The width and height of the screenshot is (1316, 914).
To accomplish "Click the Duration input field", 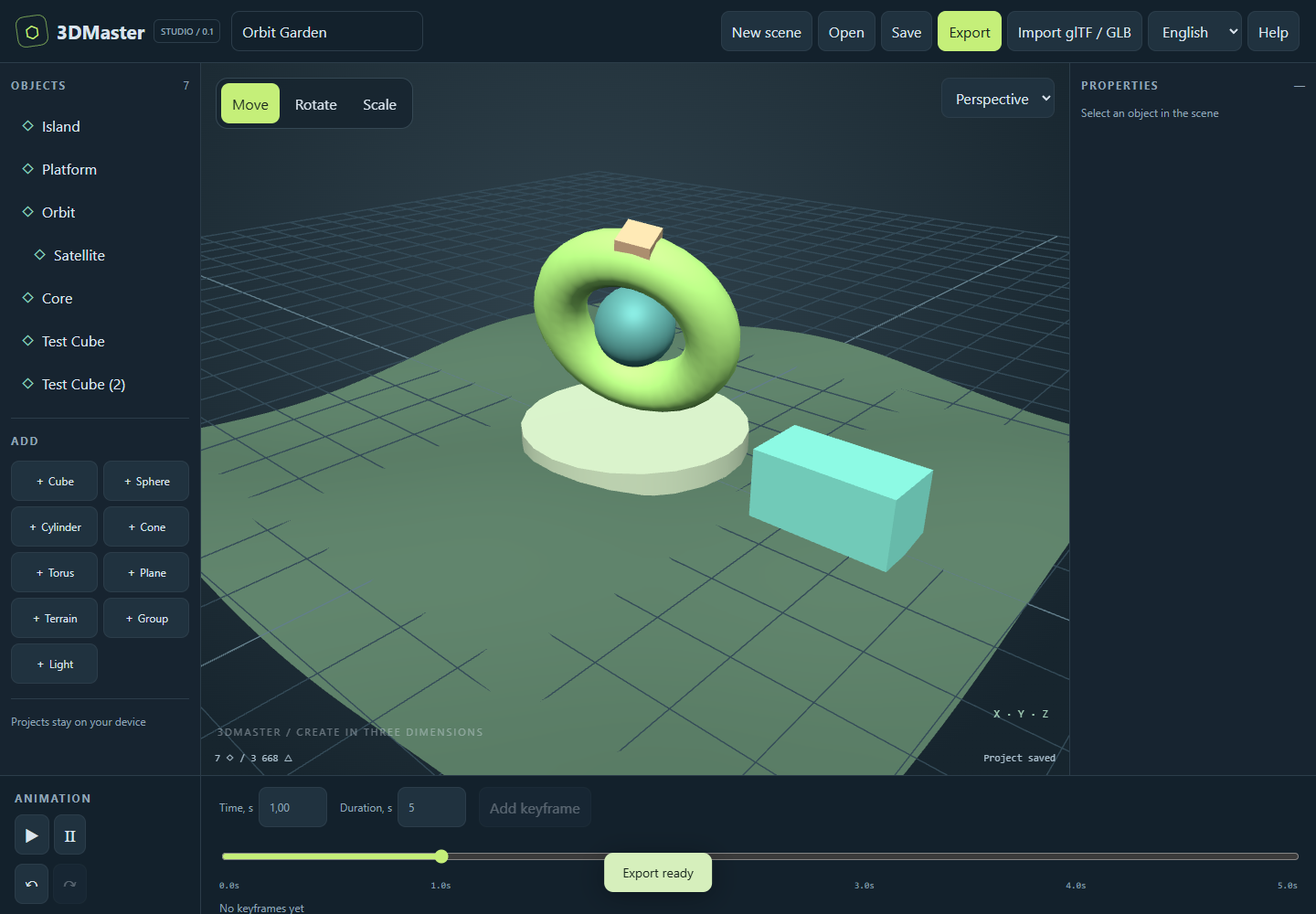I will click(431, 807).
